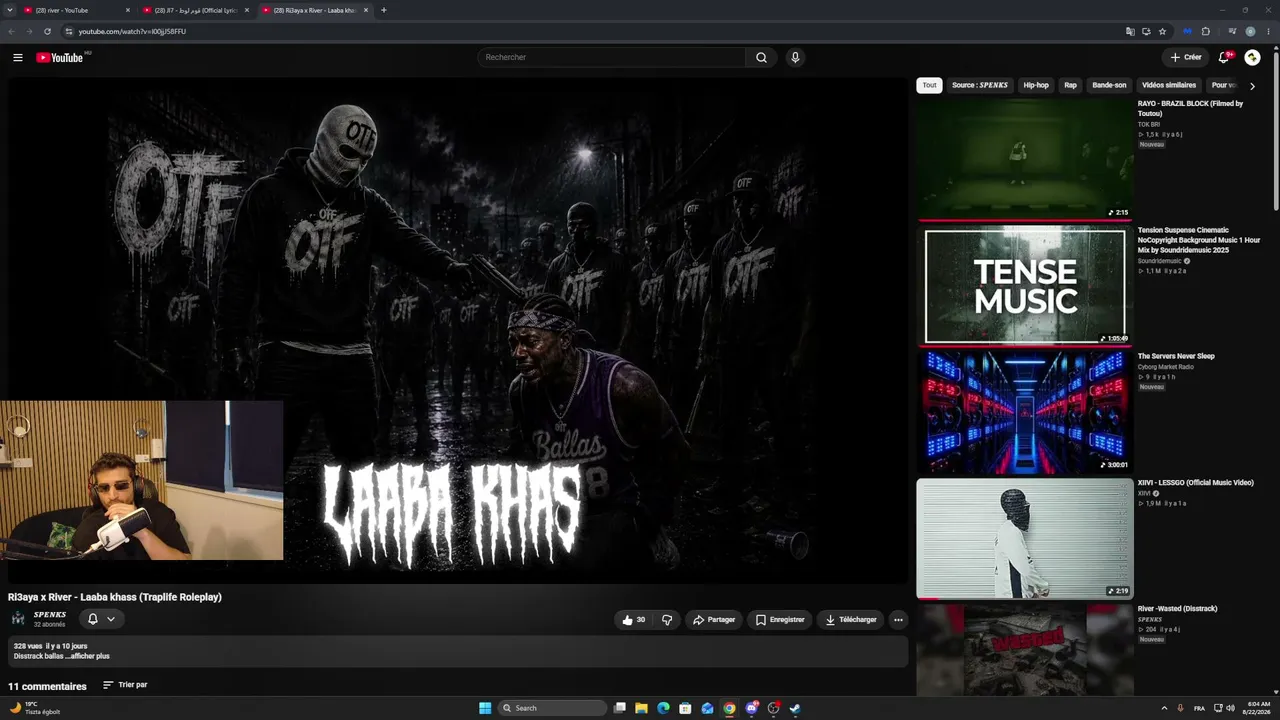Open File Explorer from the taskbar
The width and height of the screenshot is (1280, 720).
641,708
